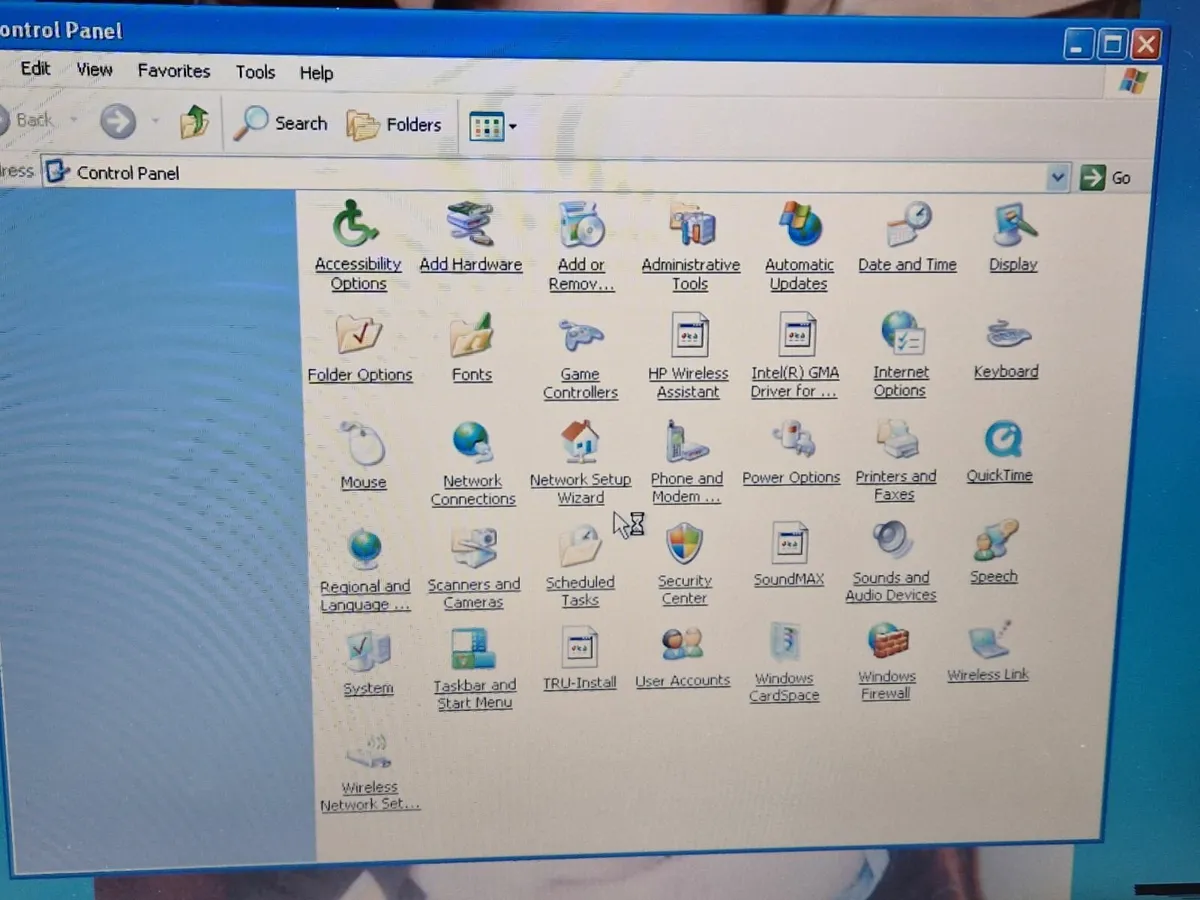Open the Views button dropdown
This screenshot has width=1200, height=900.
(513, 126)
